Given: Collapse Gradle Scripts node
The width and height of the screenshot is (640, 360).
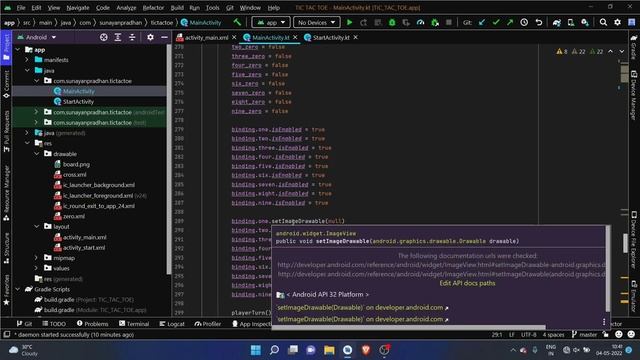Looking at the screenshot, I should pyautogui.click(x=18, y=289).
